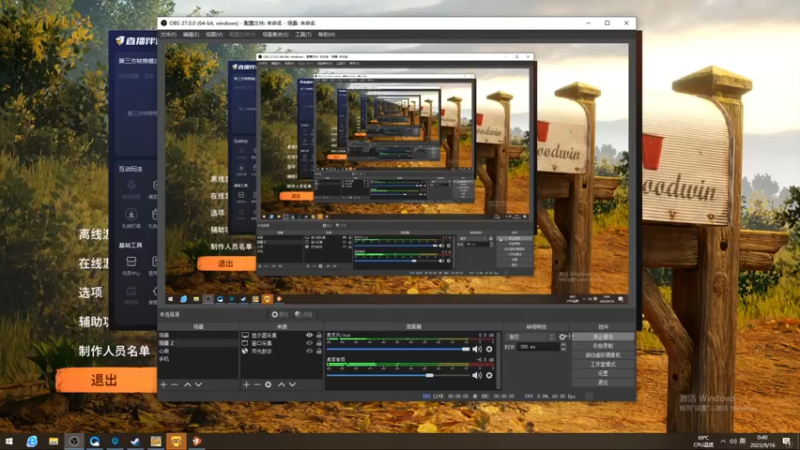Click the orange 退出 button in the game menu
Screen dimensions: 800x450
[106, 380]
